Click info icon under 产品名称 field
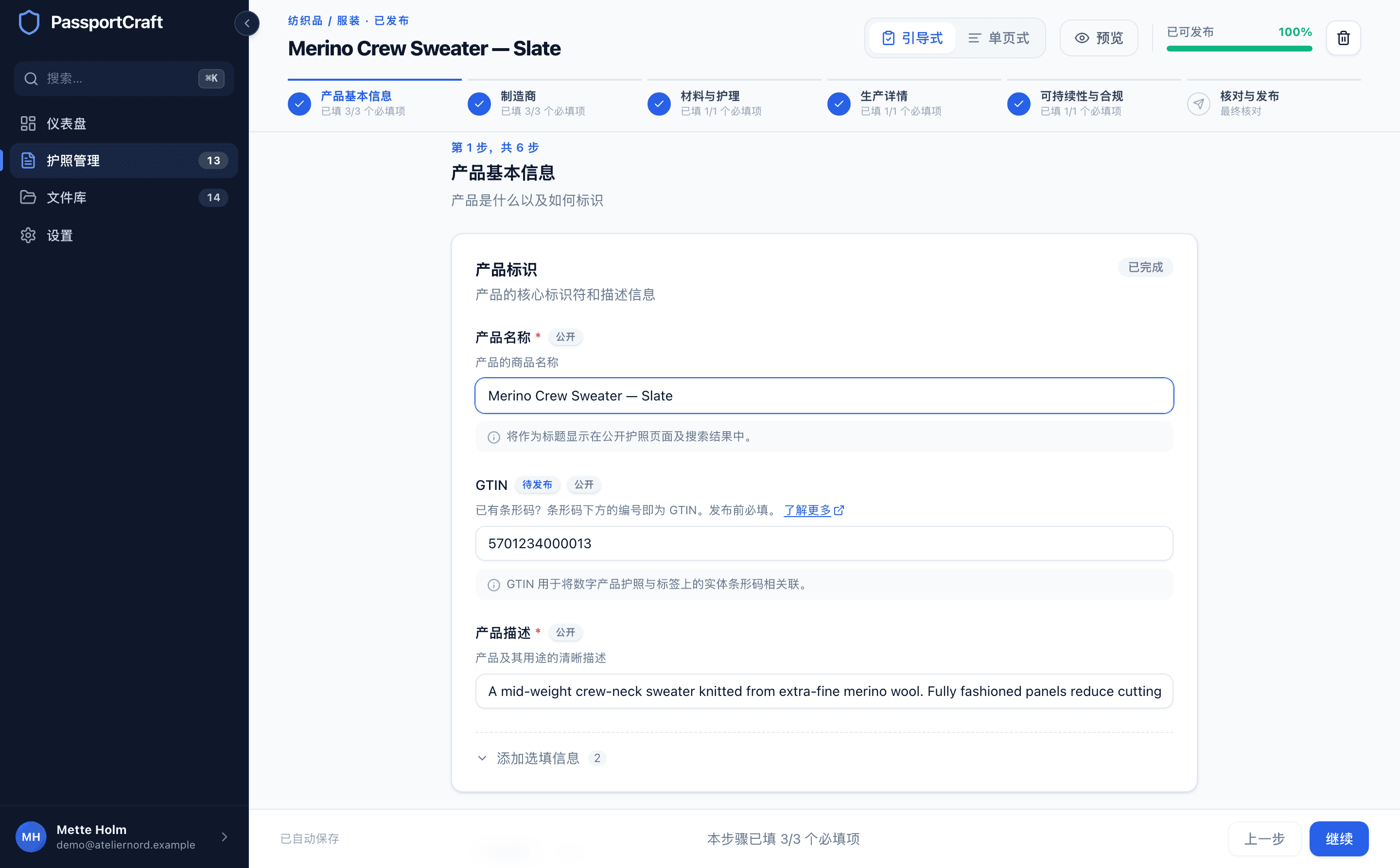Image resolution: width=1400 pixels, height=868 pixels. pos(494,437)
